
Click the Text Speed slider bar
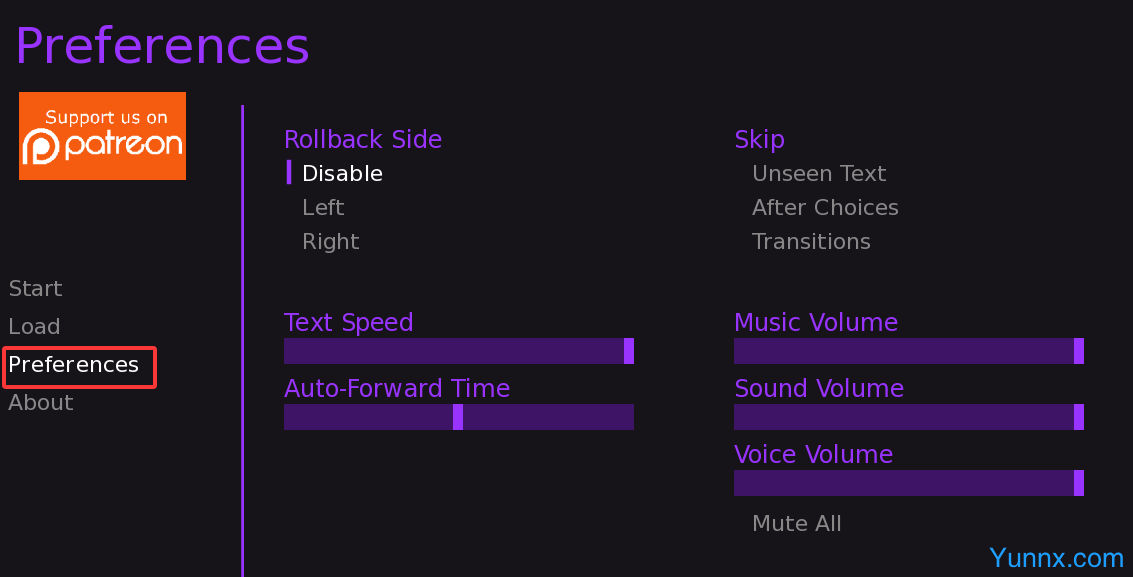[454, 351]
